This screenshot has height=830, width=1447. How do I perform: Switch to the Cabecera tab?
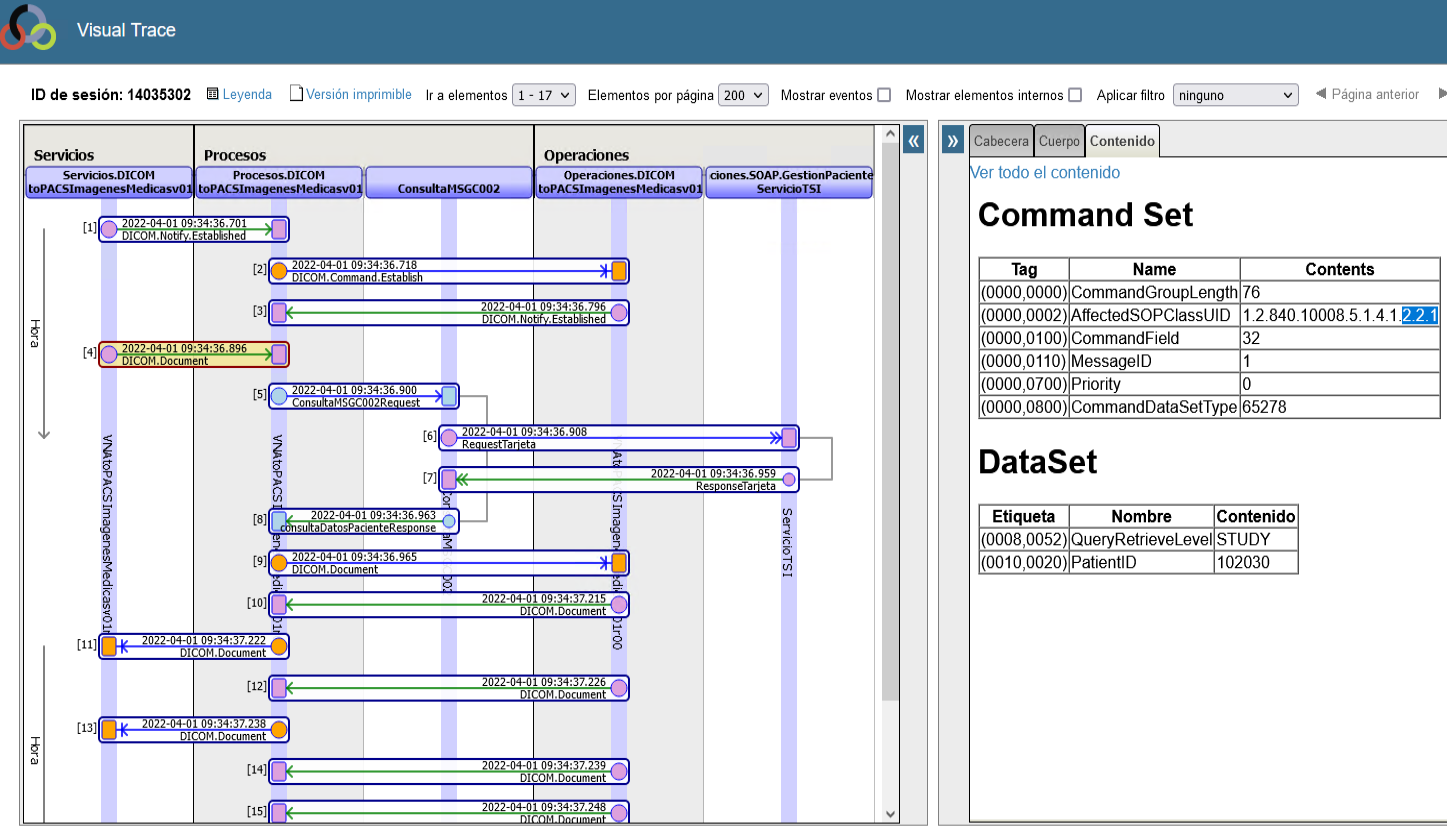(x=1001, y=141)
